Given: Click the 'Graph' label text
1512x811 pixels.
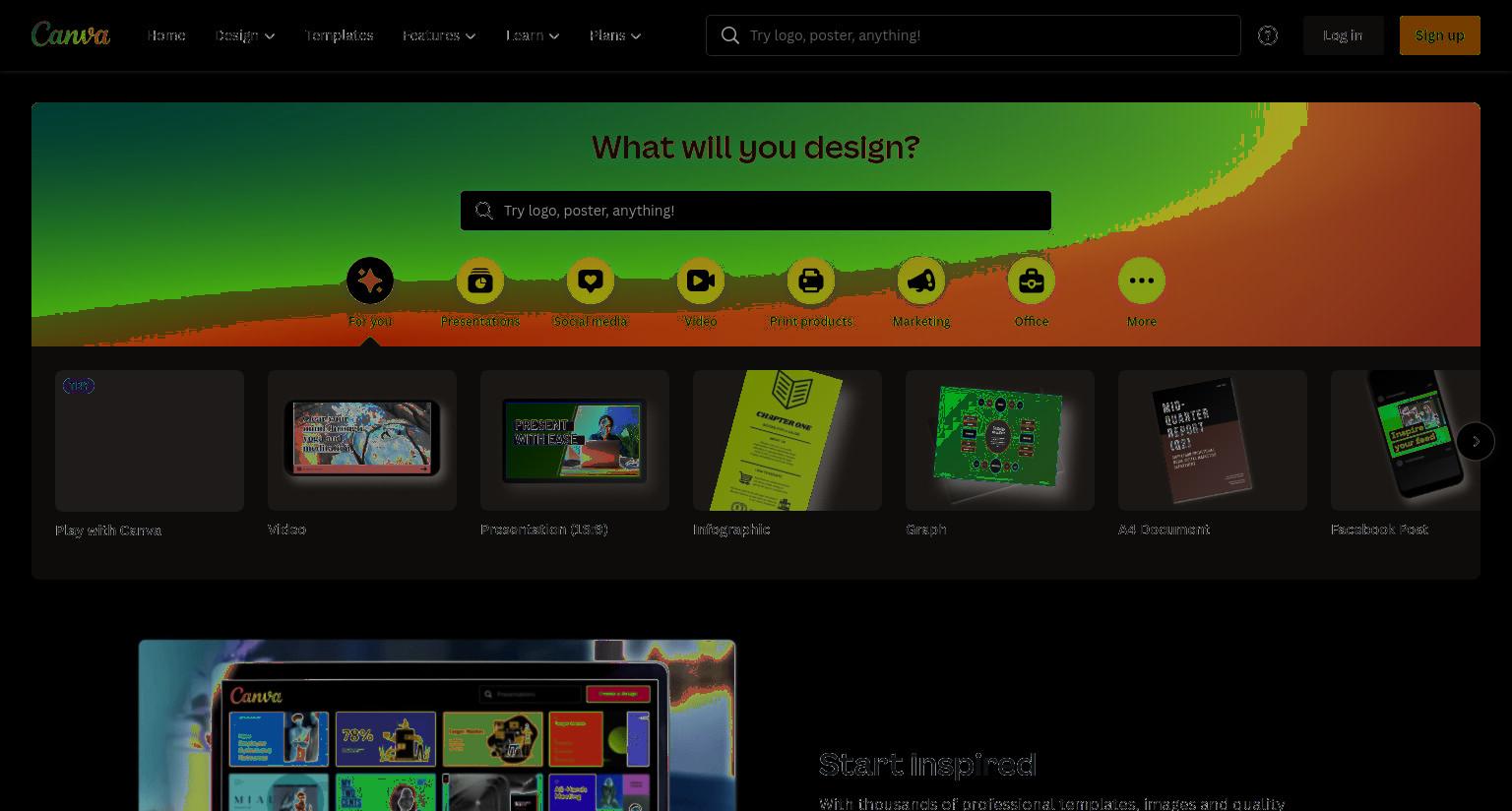Looking at the screenshot, I should tap(926, 530).
